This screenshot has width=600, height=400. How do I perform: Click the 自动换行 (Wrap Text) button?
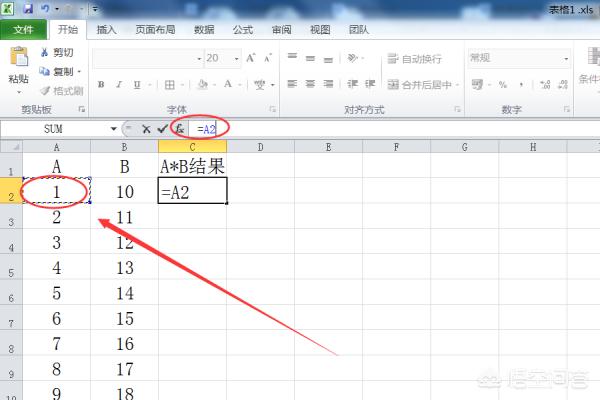click(418, 58)
